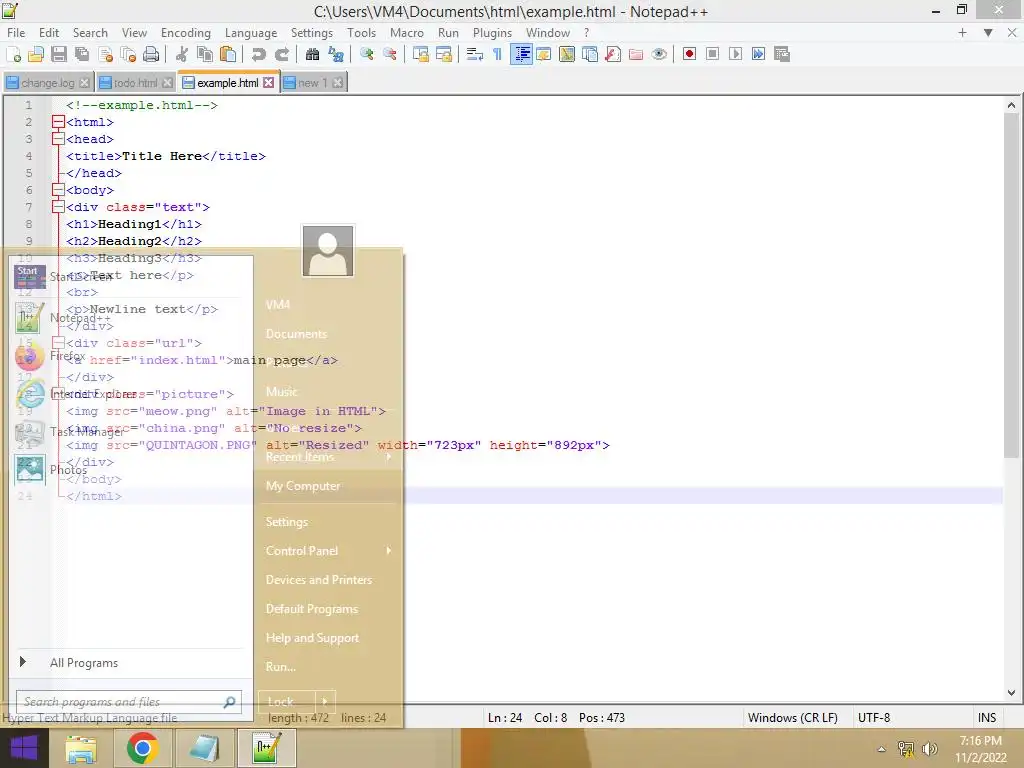This screenshot has width=1024, height=768.
Task: Click Run... in the Start menu
Action: (281, 667)
